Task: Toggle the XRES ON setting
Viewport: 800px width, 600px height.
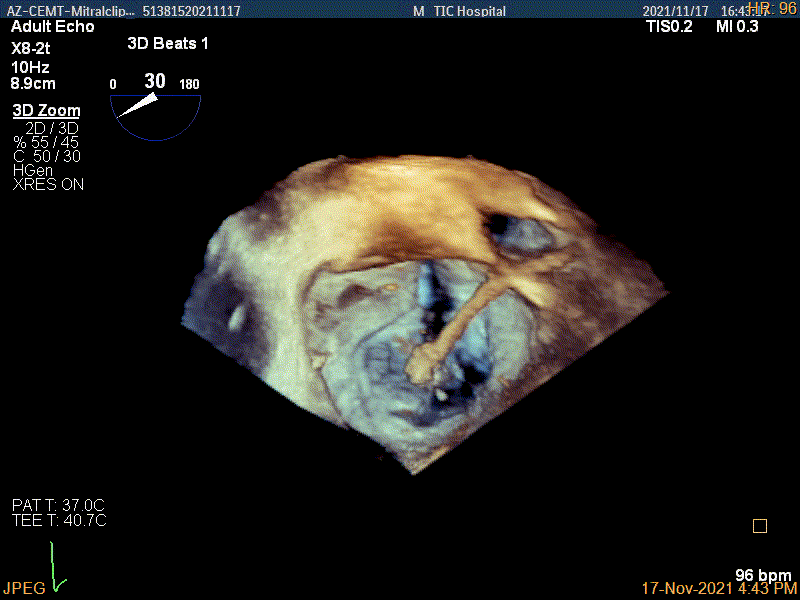Action: tap(48, 185)
